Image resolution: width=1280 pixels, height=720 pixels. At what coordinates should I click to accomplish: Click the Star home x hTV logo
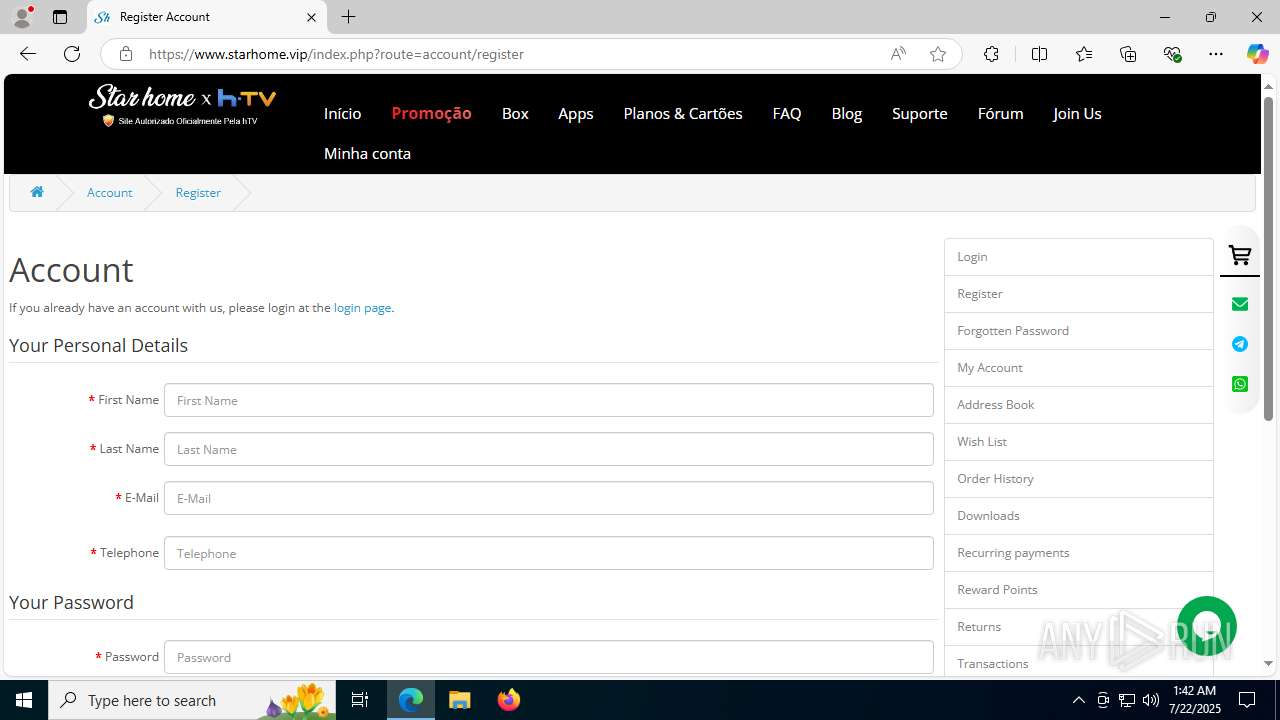[x=182, y=105]
